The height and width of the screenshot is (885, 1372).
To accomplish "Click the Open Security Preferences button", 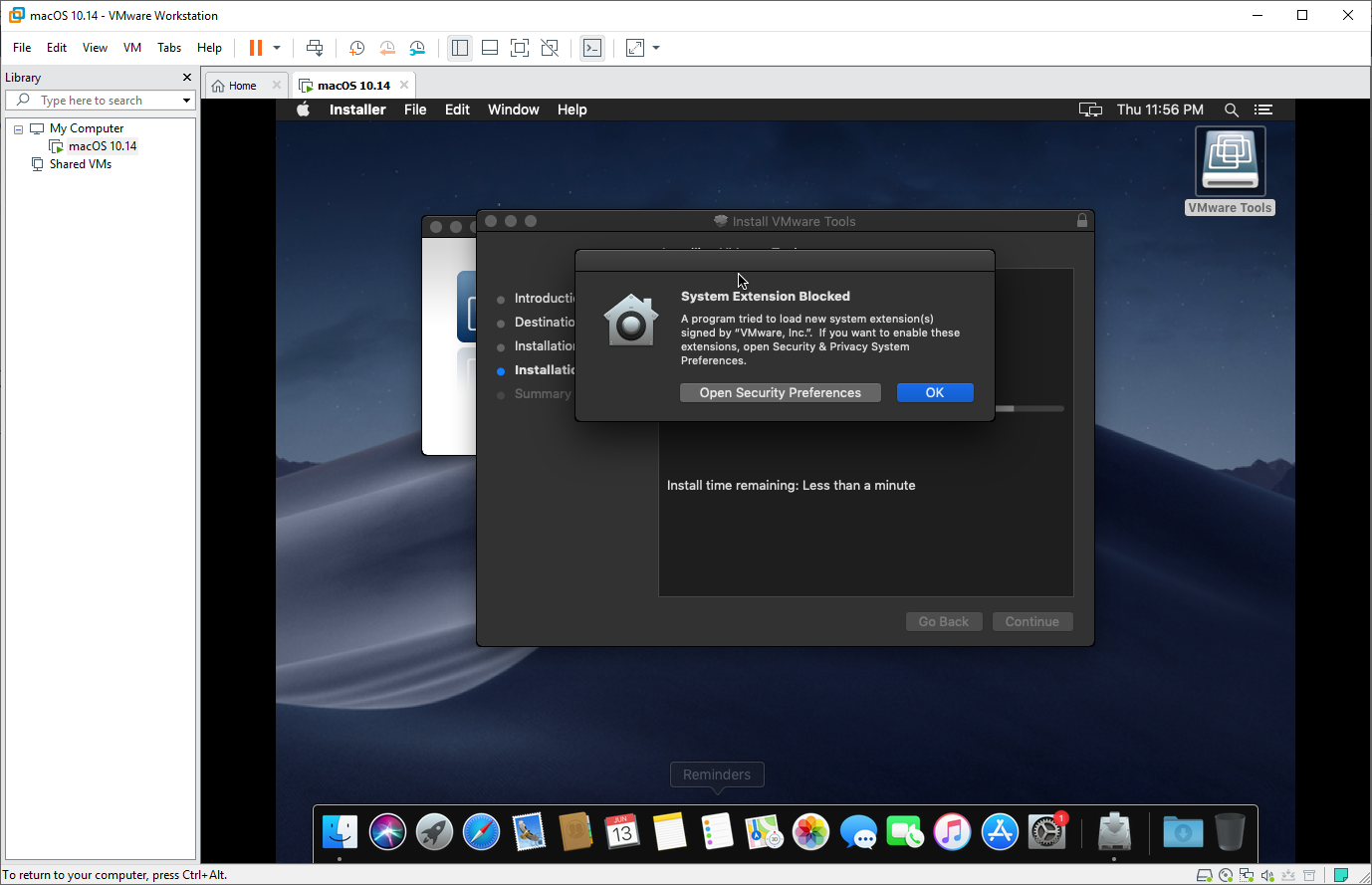I will [x=780, y=392].
